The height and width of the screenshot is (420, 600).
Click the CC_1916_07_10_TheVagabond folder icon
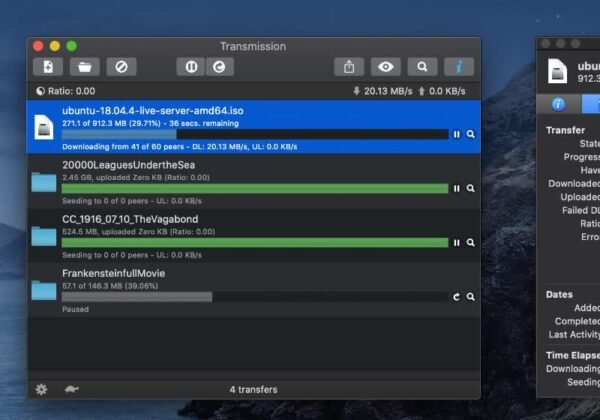coord(44,236)
